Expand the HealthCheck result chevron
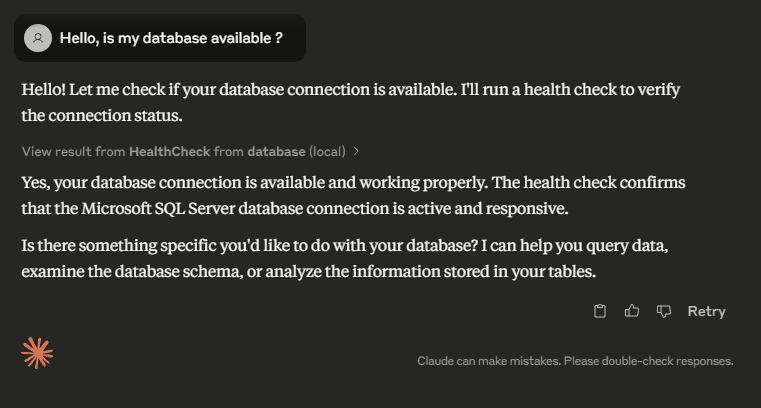 pyautogui.click(x=356, y=151)
